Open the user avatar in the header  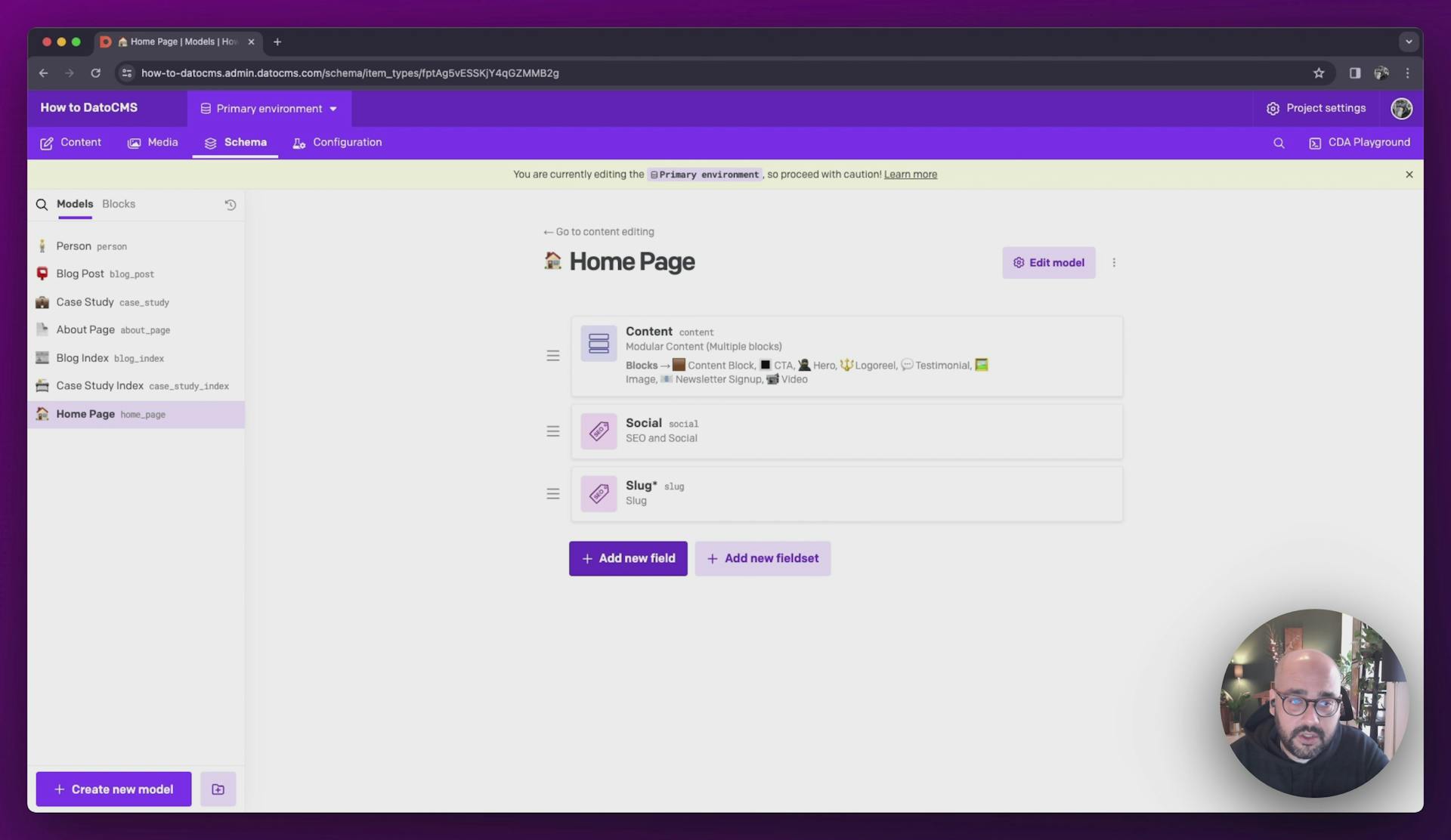[1402, 109]
